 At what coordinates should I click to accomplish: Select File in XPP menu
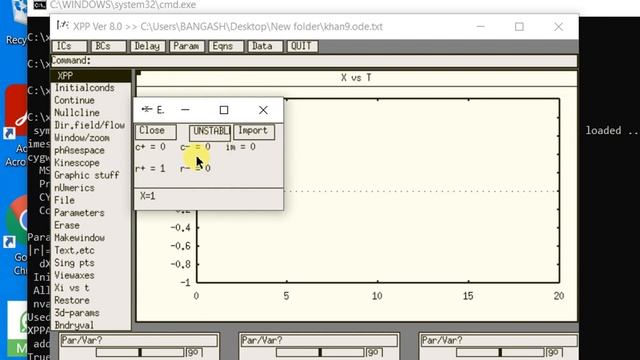click(x=65, y=200)
